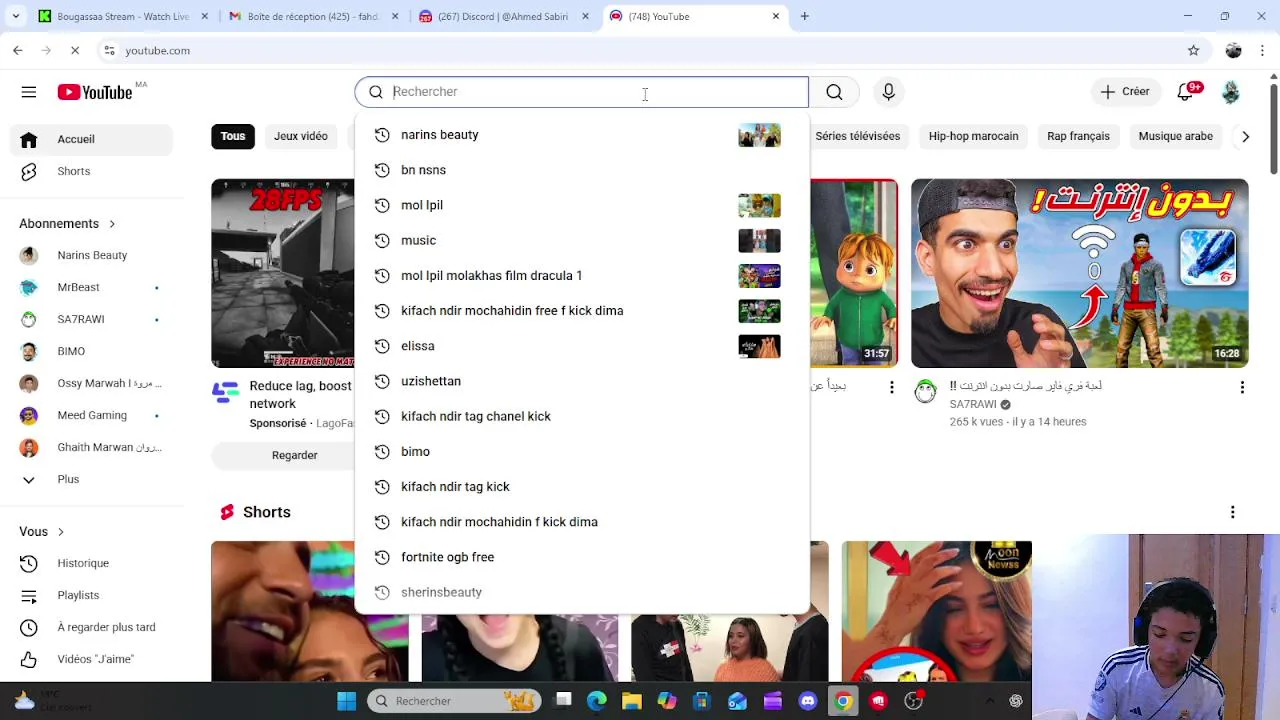Open Windows Start menu
Viewport: 1280px width, 720px height.
pyautogui.click(x=346, y=701)
